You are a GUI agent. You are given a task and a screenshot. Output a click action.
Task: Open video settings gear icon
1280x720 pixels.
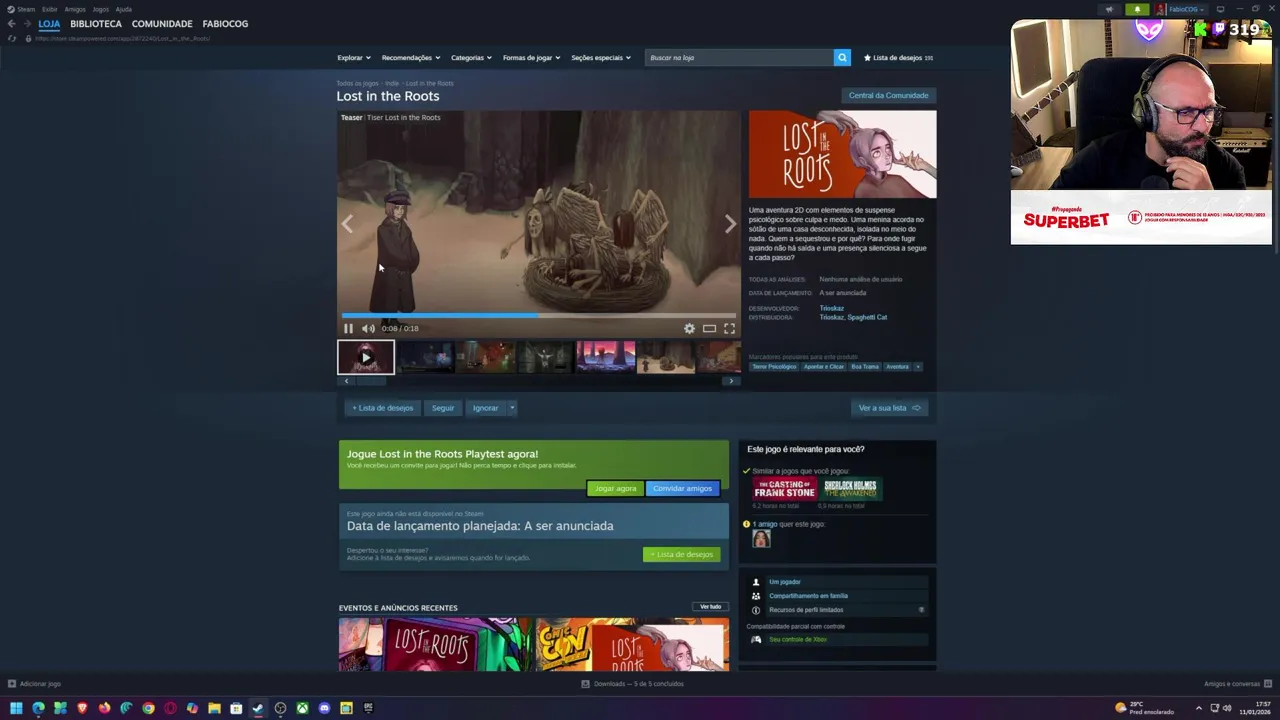click(x=689, y=328)
